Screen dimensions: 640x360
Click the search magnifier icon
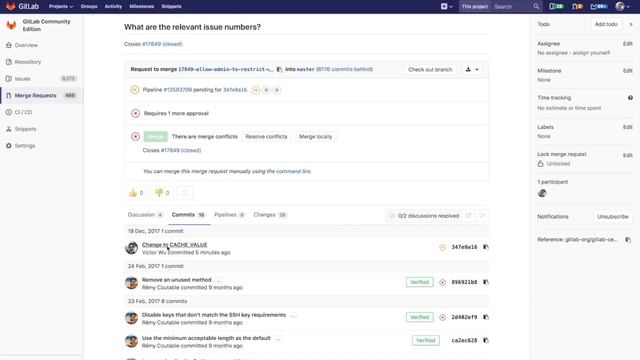[536, 7]
